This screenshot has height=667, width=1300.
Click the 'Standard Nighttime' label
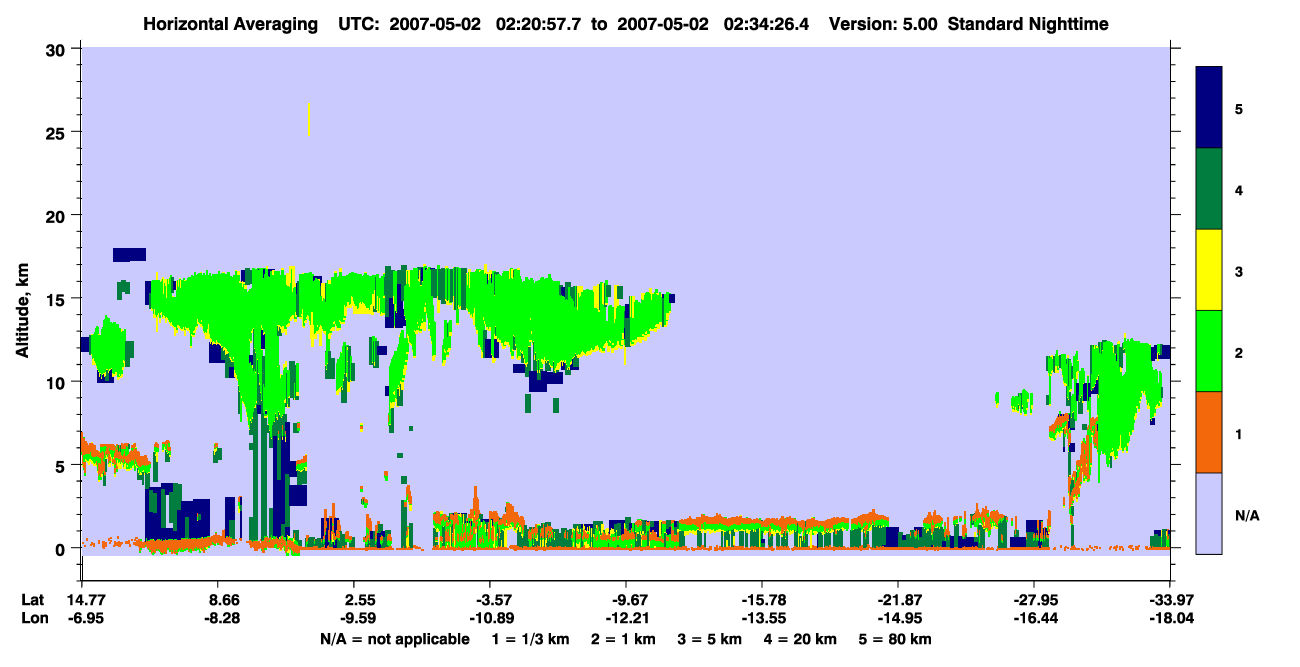(1028, 23)
